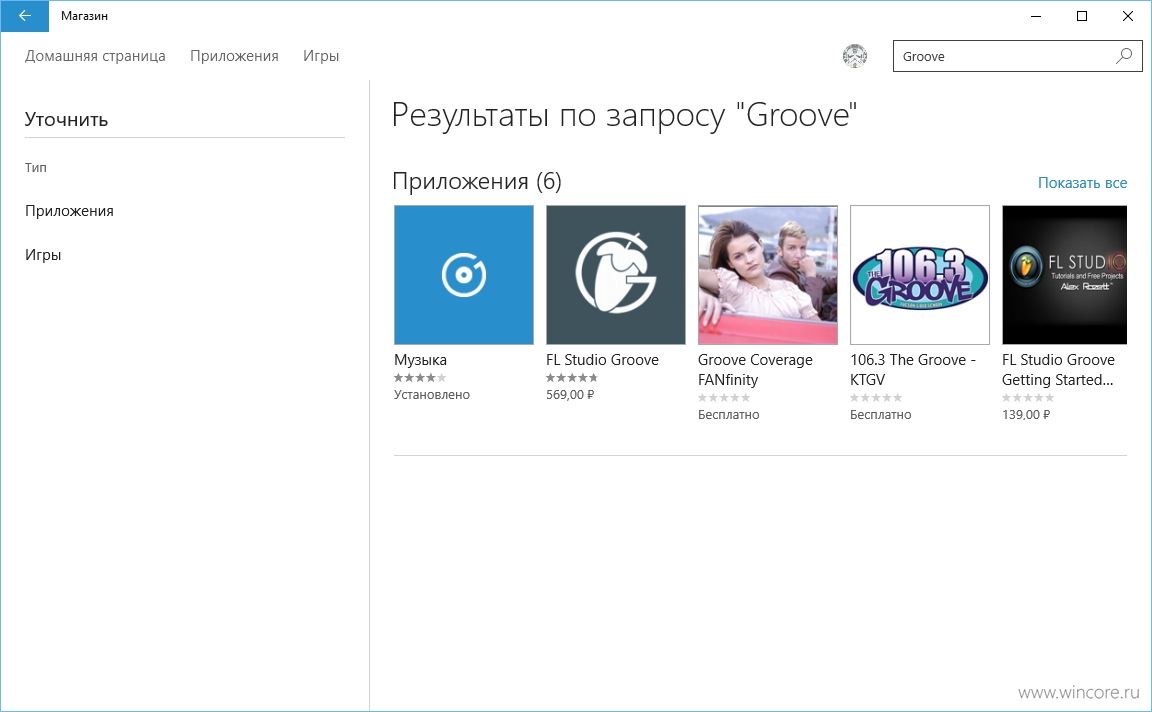Click the Приложения (6) section heading
The width and height of the screenshot is (1152, 712).
point(477,181)
